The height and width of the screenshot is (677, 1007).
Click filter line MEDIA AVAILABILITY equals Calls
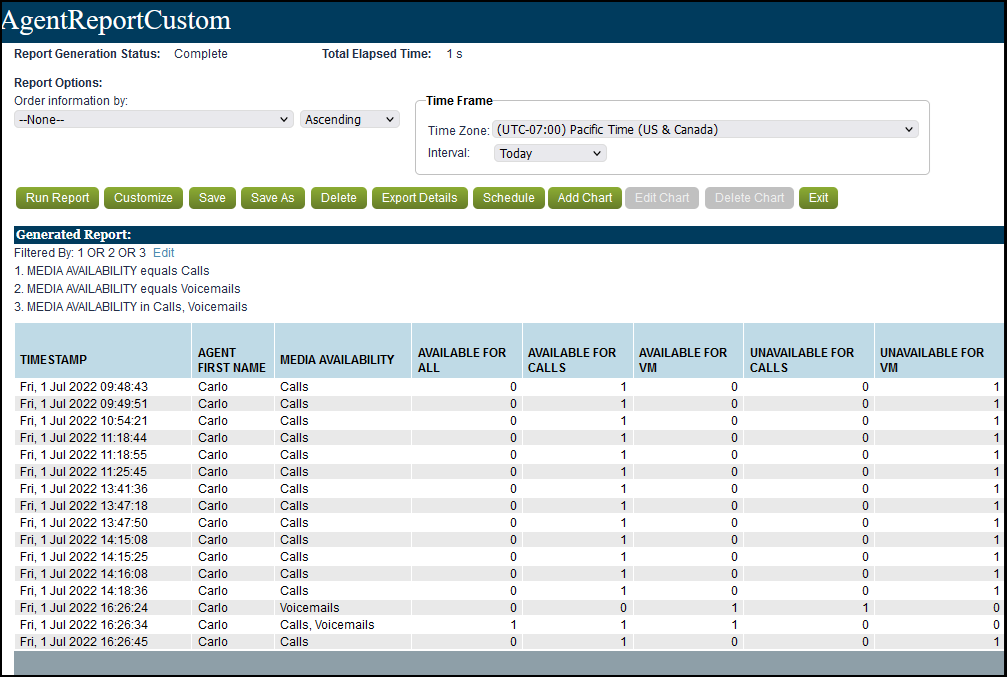pyautogui.click(x=112, y=271)
